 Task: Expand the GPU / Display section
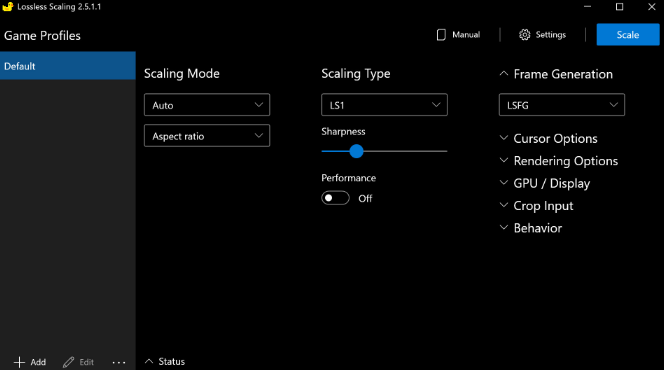click(545, 183)
